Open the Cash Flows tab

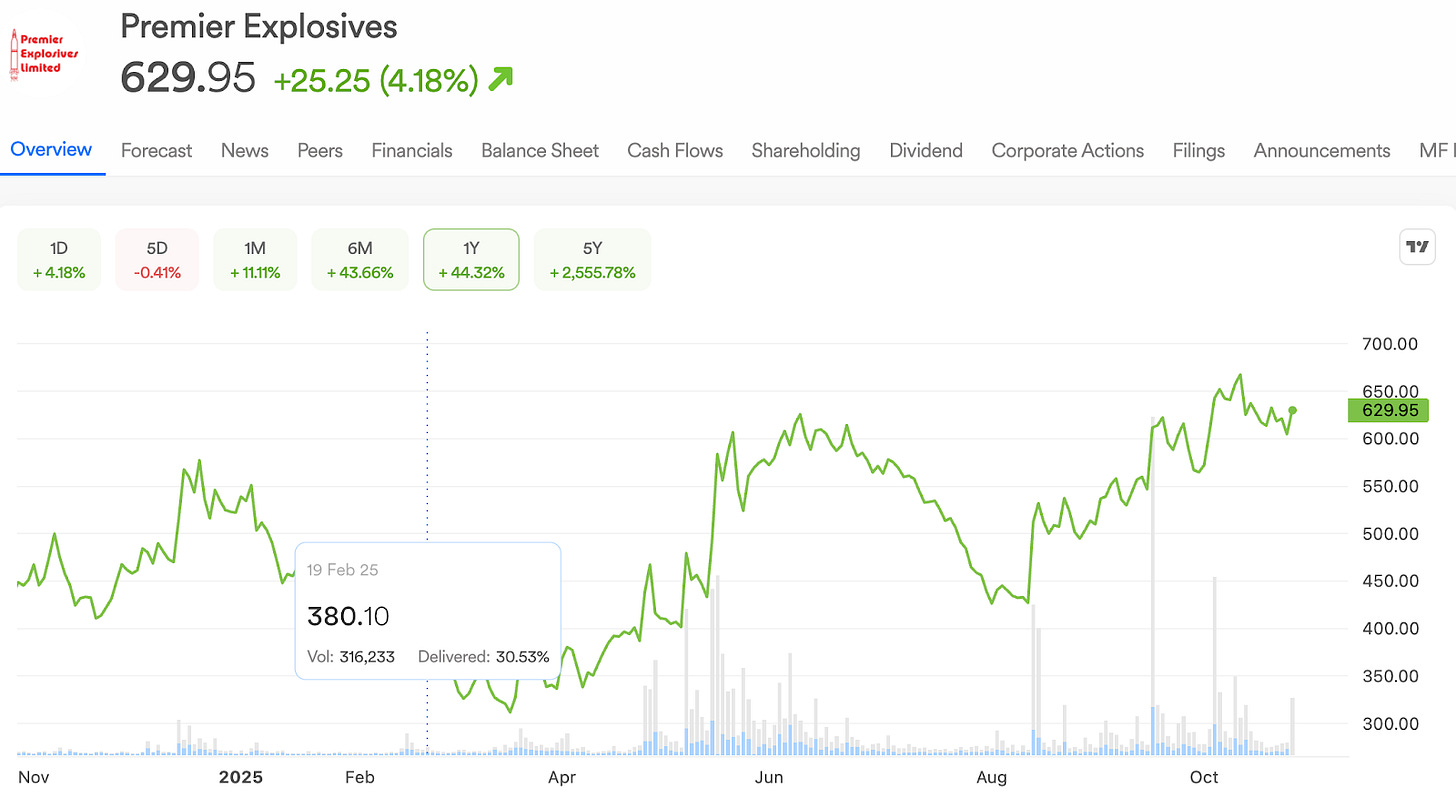(675, 151)
